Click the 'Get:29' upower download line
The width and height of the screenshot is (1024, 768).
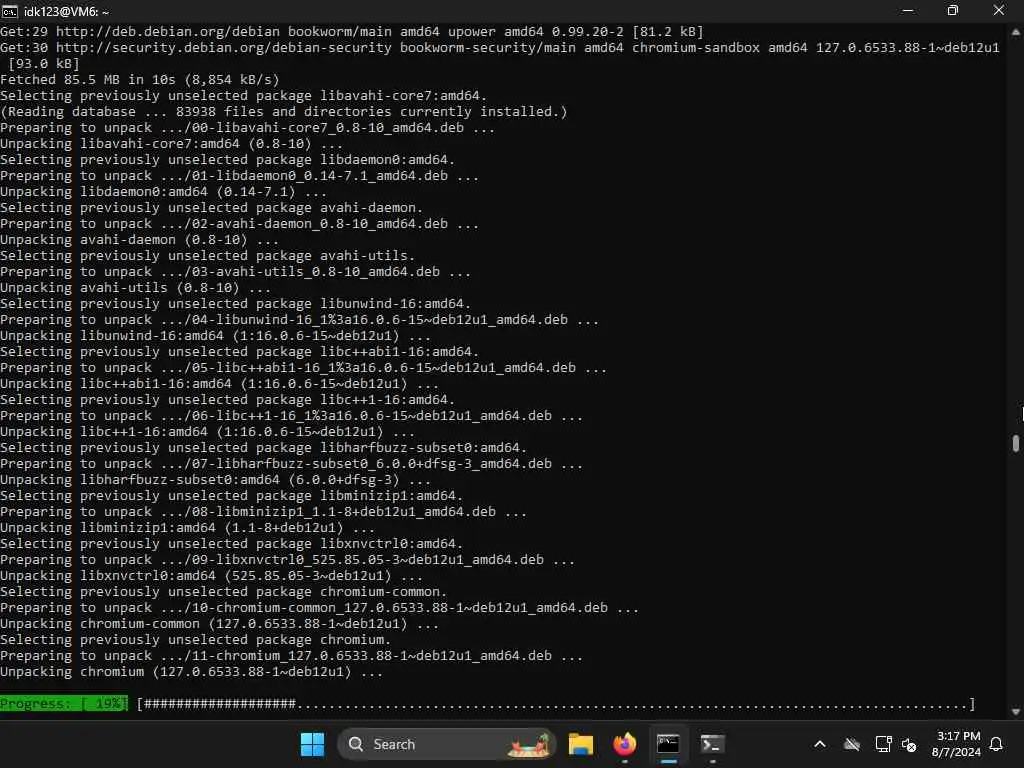(x=352, y=31)
